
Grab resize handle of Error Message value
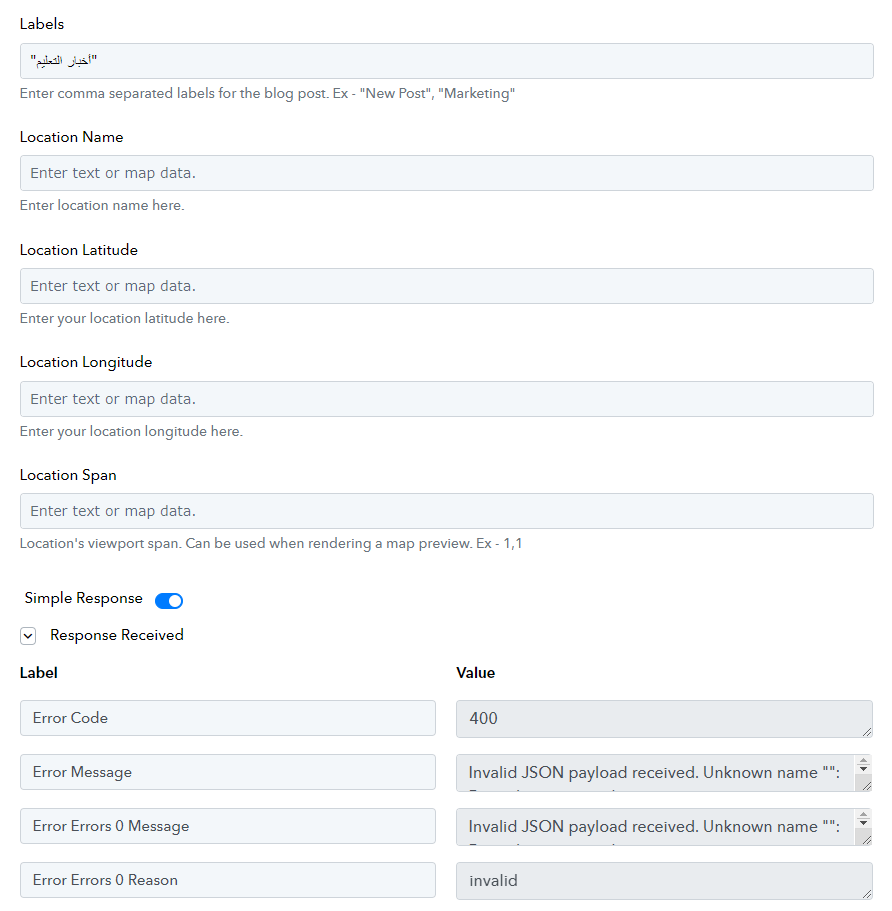867,786
